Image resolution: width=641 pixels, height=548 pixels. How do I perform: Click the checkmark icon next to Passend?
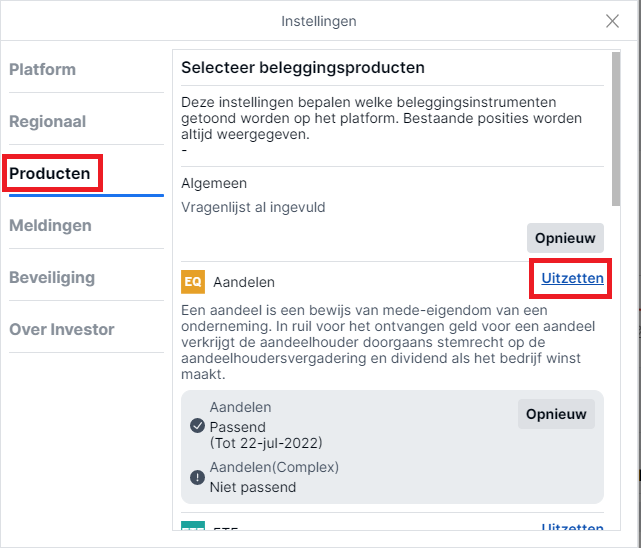(197, 425)
